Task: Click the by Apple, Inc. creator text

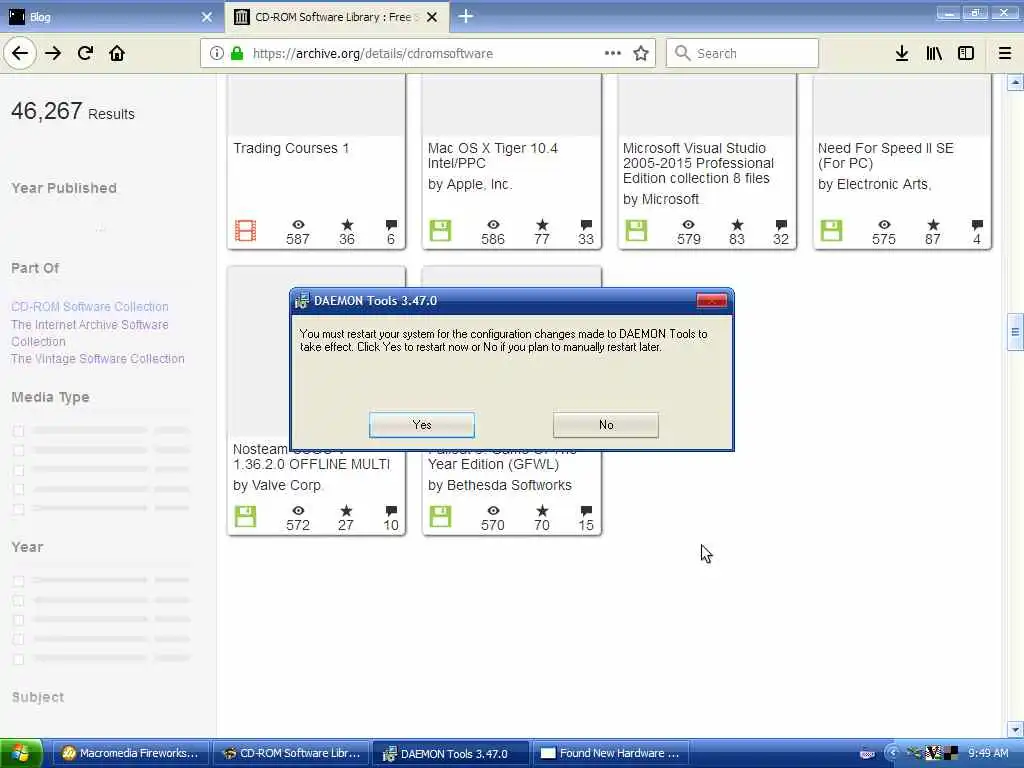Action: (470, 185)
